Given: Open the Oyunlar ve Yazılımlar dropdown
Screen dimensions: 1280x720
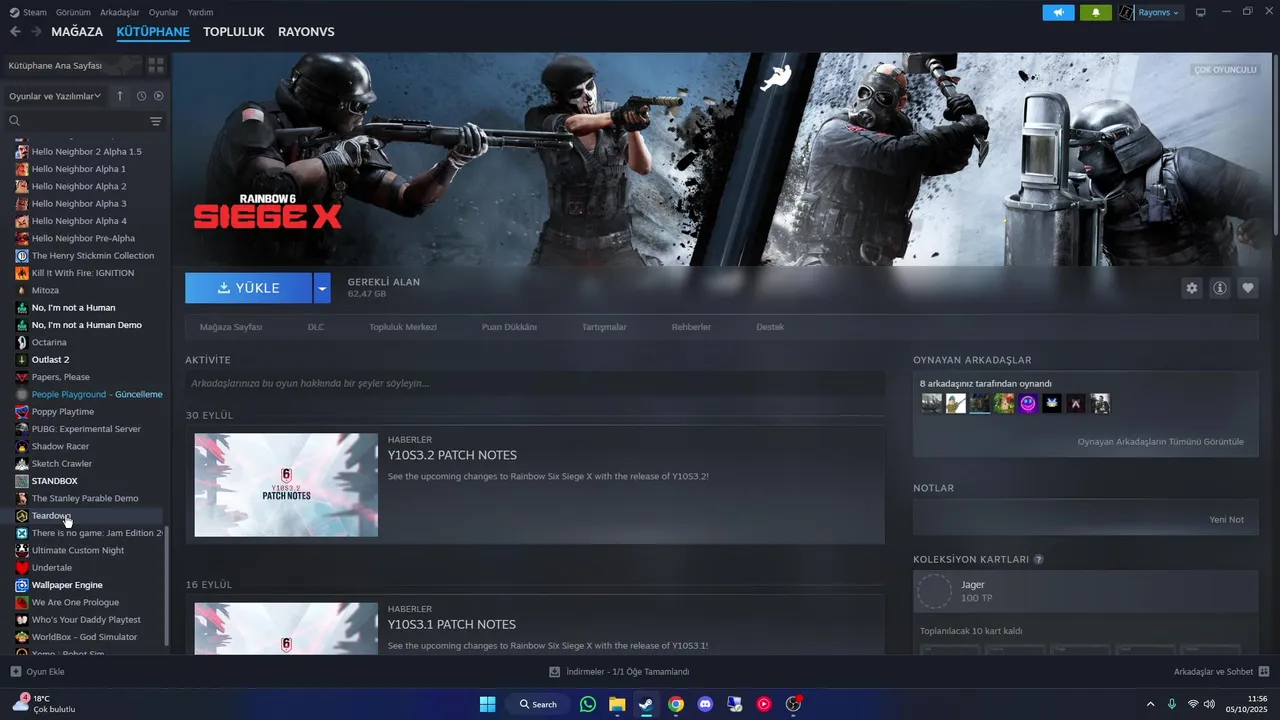Looking at the screenshot, I should coord(55,96).
